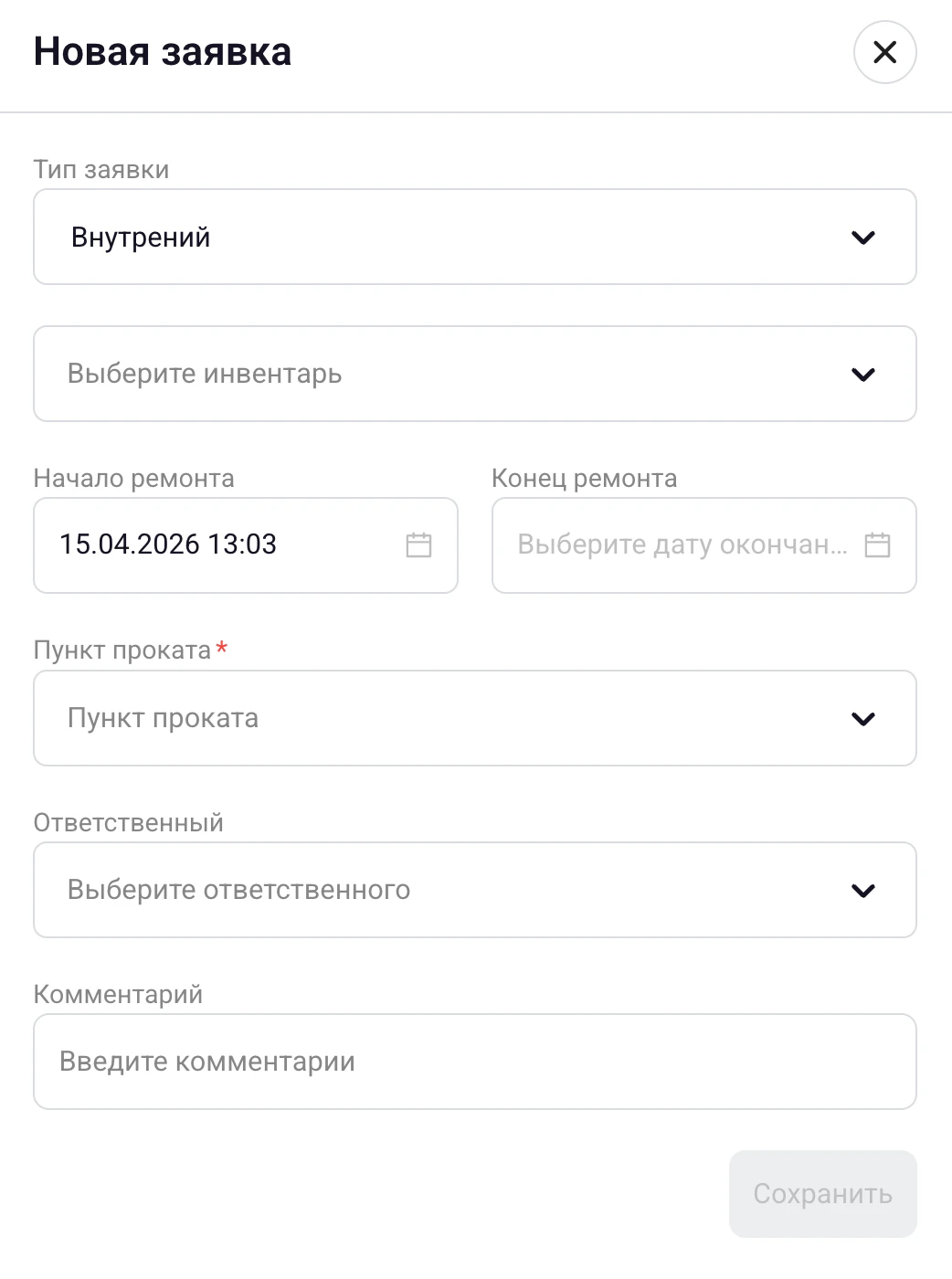This screenshot has width=952, height=1279.
Task: Open the calendar icon for Конец ремонта
Action: coord(878,545)
